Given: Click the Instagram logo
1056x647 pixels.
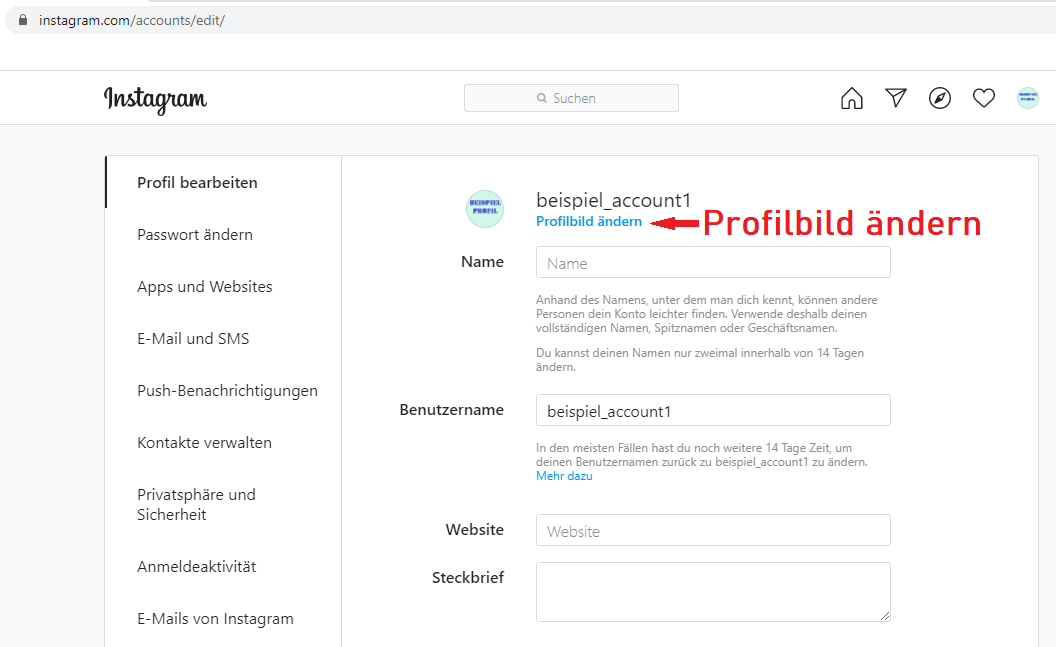Looking at the screenshot, I should click(x=155, y=100).
